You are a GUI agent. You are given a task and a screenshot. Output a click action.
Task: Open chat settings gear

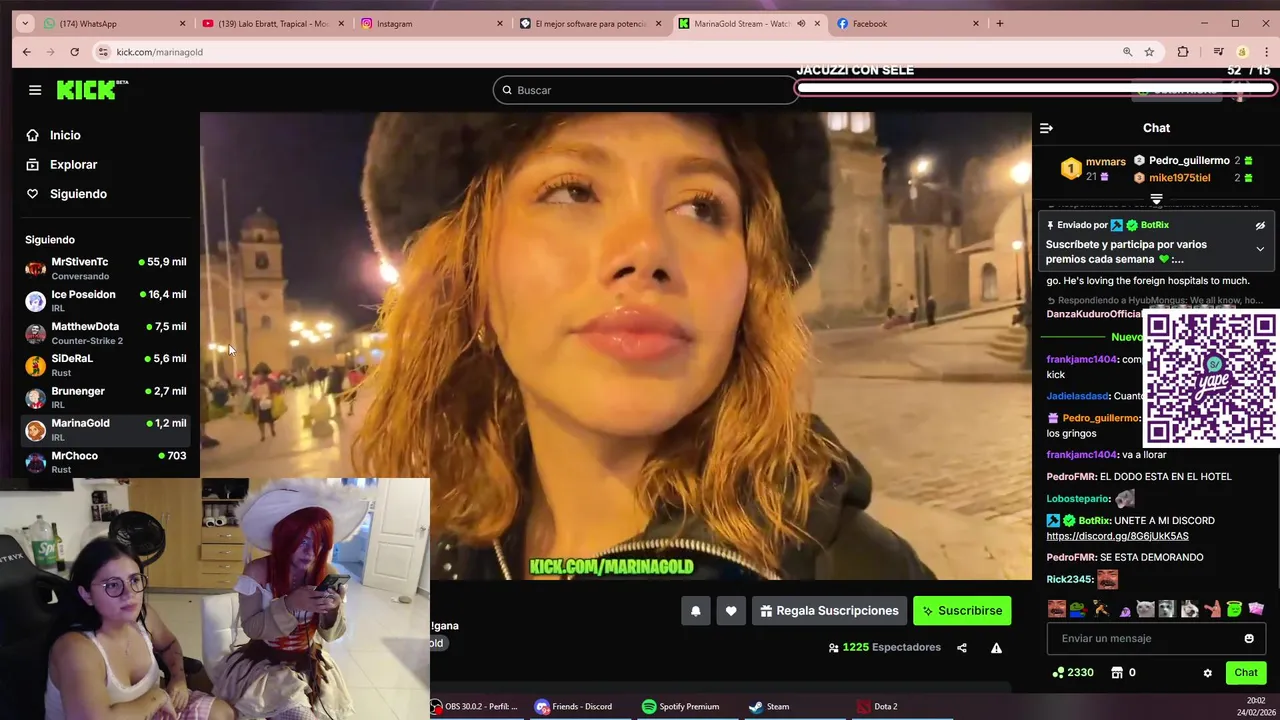(1207, 673)
